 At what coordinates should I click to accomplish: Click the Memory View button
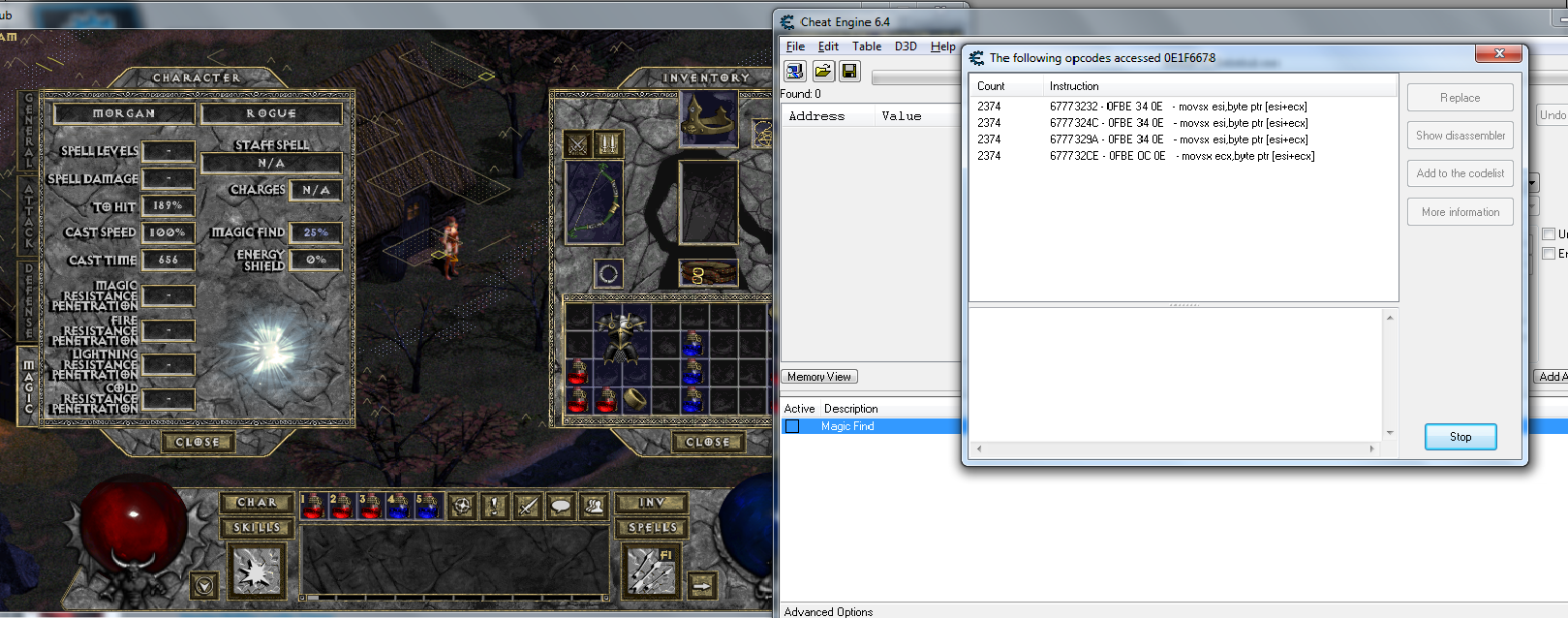[x=819, y=377]
